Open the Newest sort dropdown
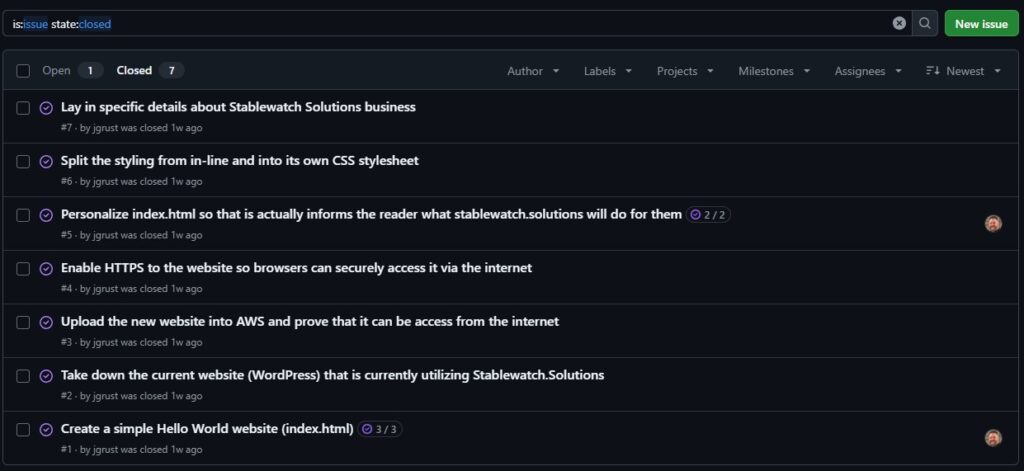The width and height of the screenshot is (1024, 471). pos(963,71)
